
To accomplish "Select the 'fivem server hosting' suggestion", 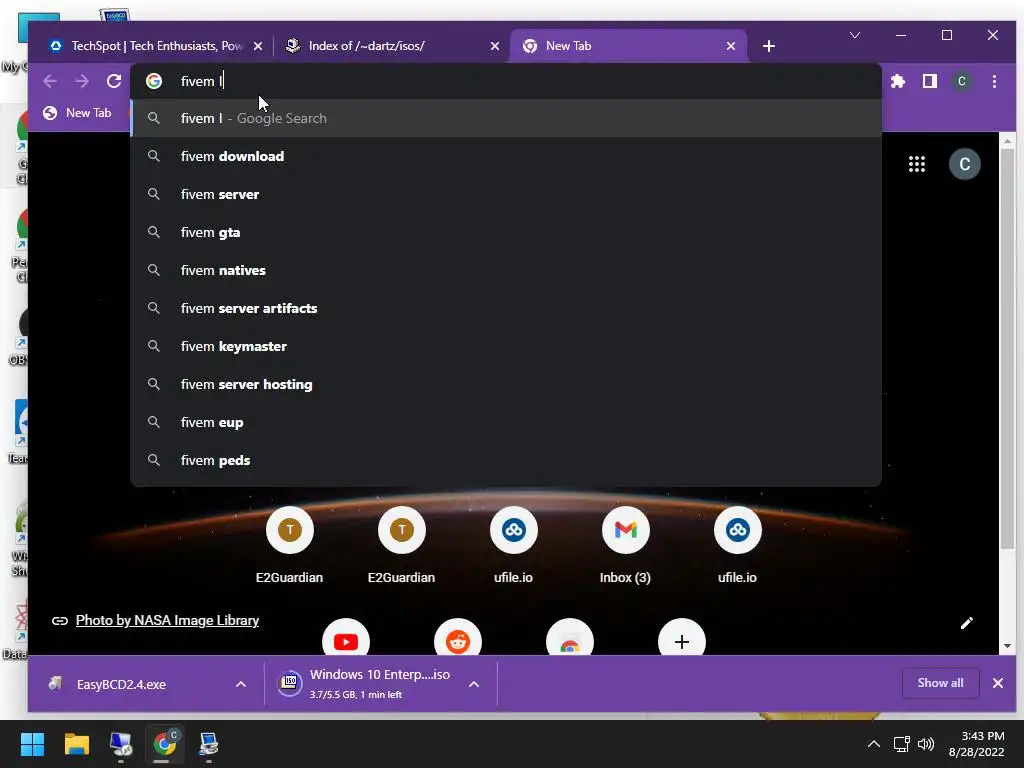I will click(506, 384).
